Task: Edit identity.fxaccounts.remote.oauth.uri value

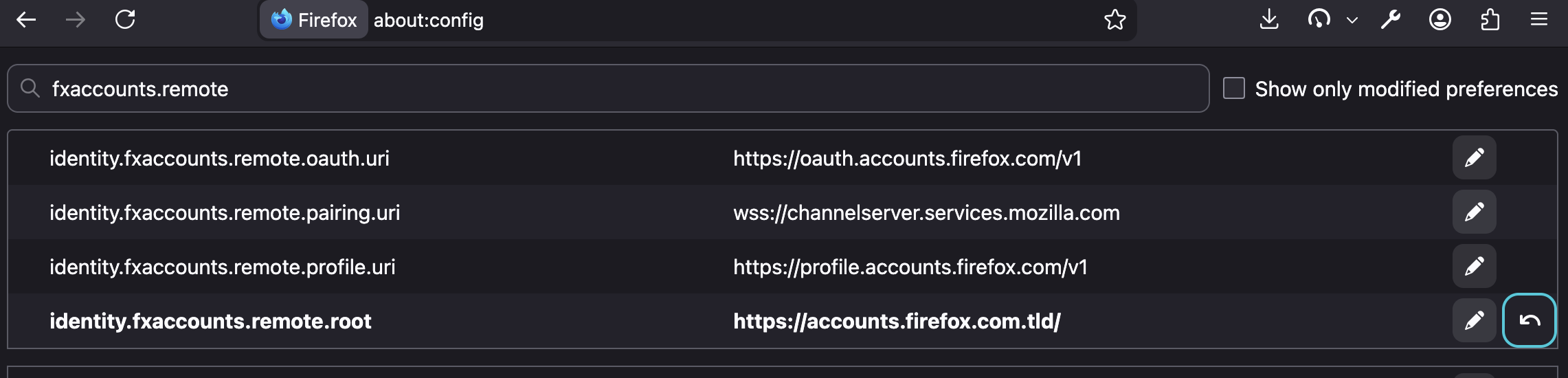Action: click(x=1474, y=158)
